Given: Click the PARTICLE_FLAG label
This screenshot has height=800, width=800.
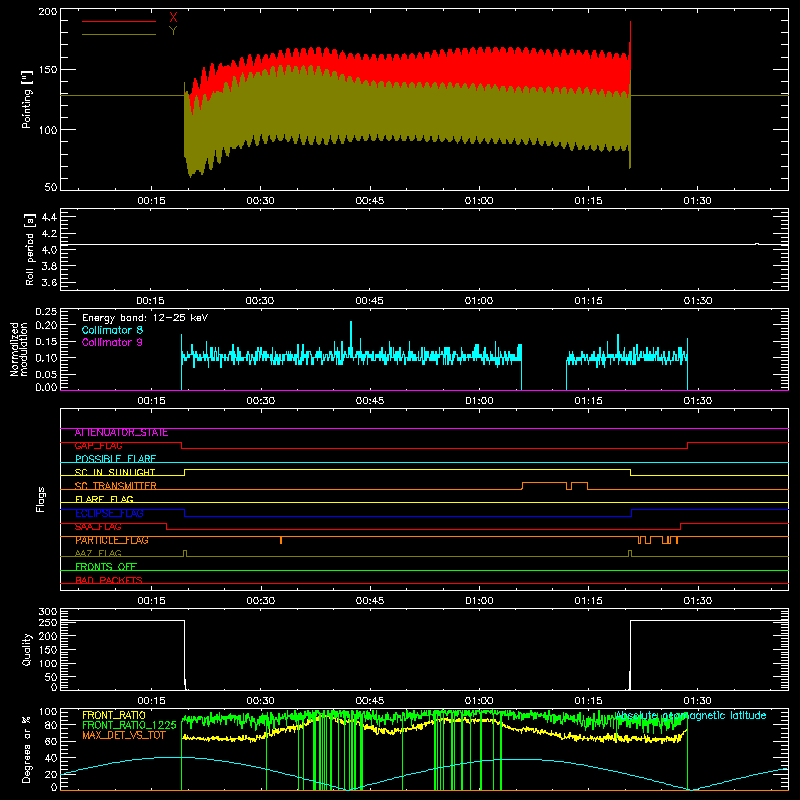Looking at the screenshot, I should click(112, 540).
